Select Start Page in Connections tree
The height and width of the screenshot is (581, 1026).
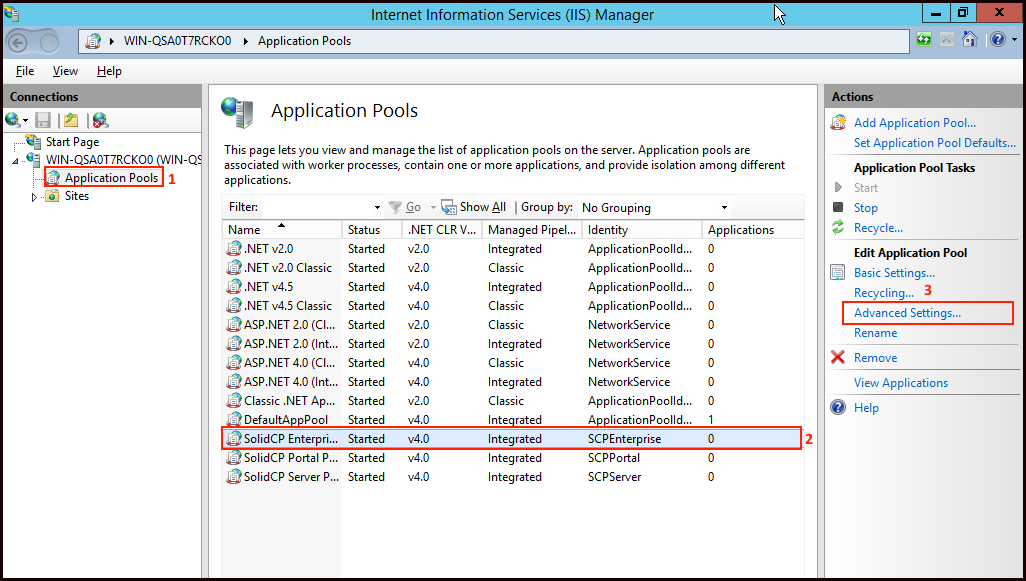coord(72,142)
